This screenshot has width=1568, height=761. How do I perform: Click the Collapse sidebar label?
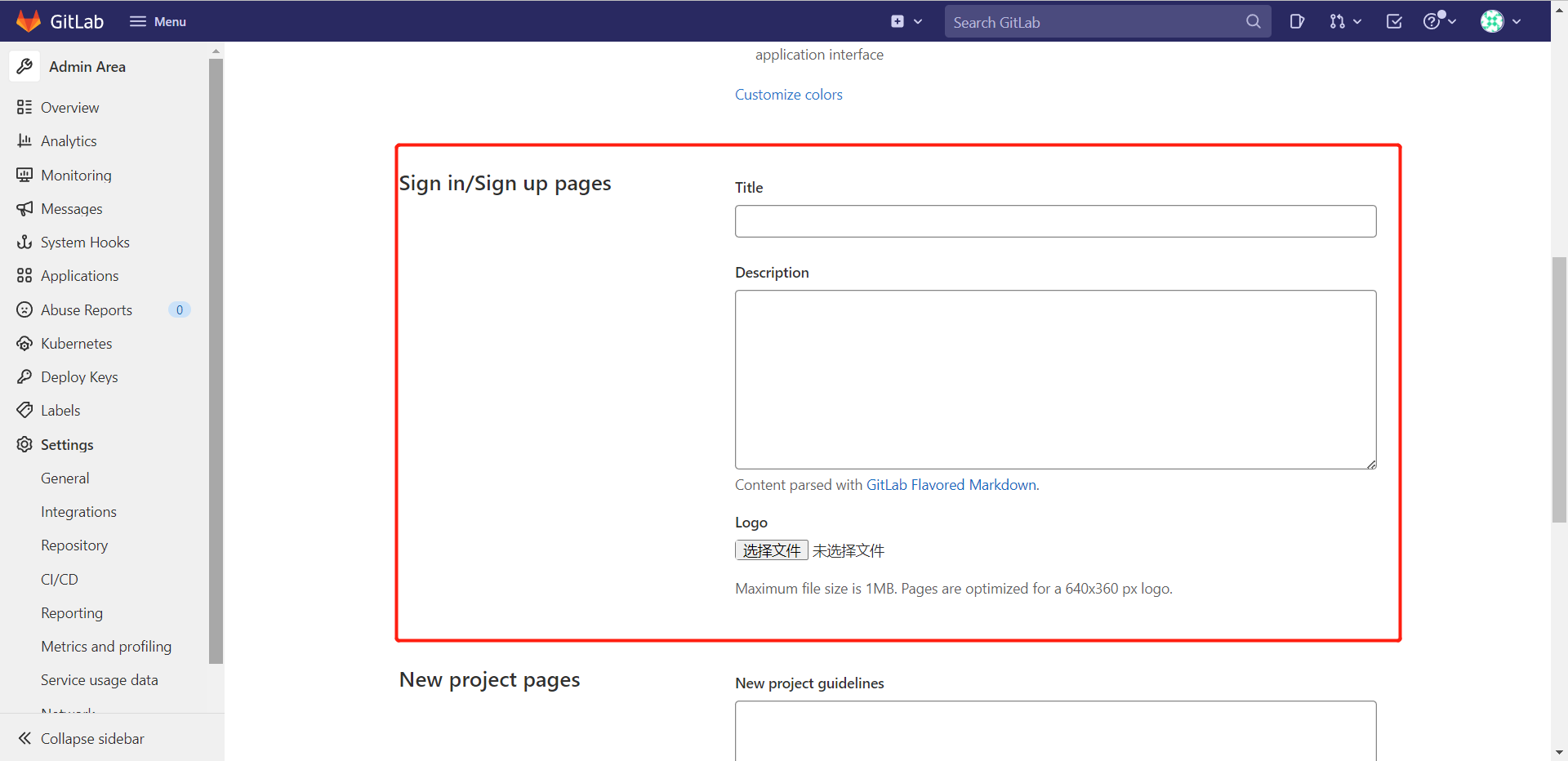(x=92, y=739)
